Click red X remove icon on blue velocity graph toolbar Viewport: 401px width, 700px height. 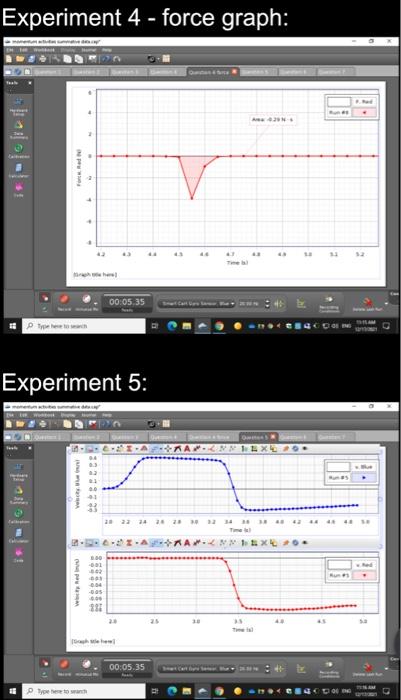[x=263, y=449]
